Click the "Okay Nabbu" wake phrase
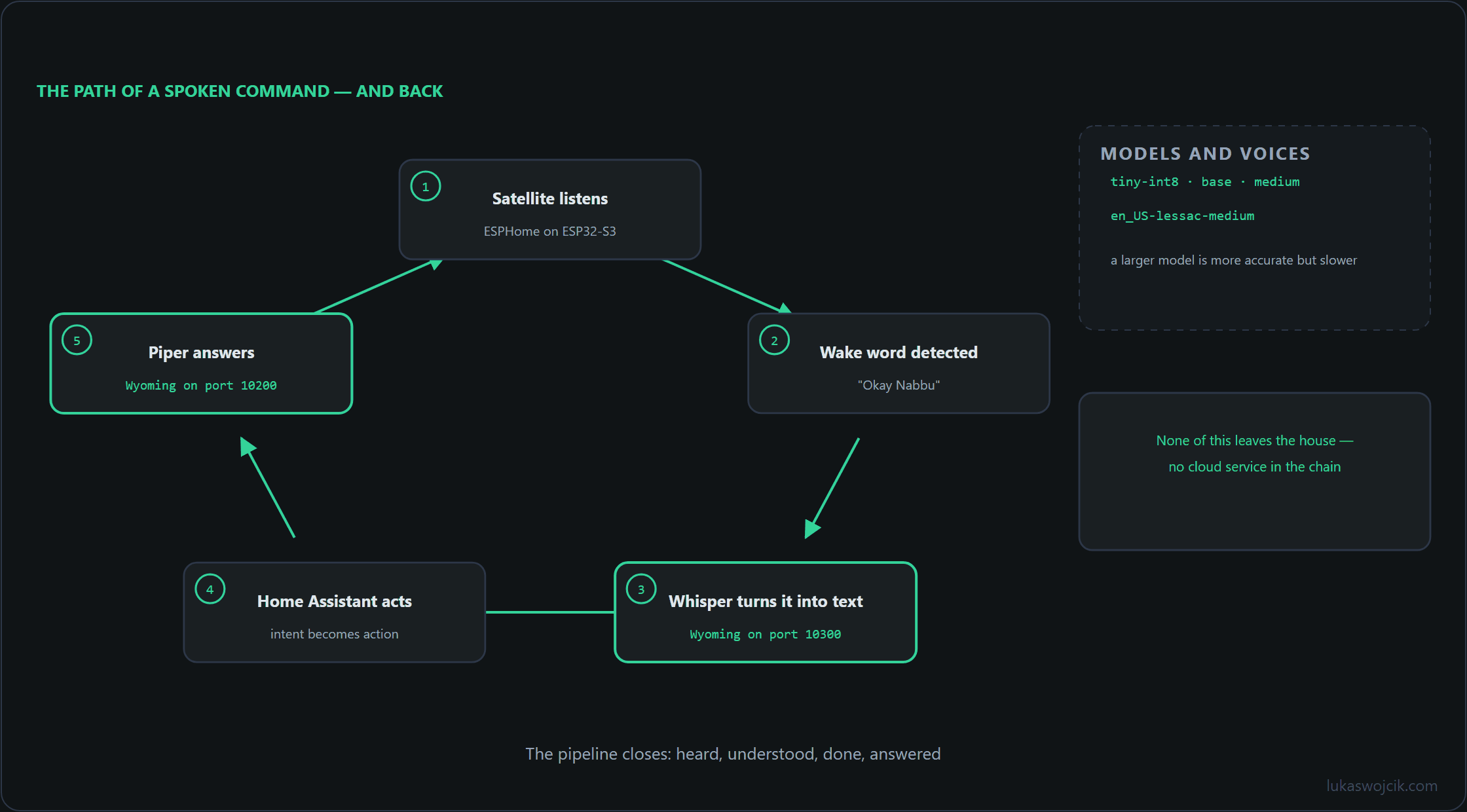 click(899, 385)
